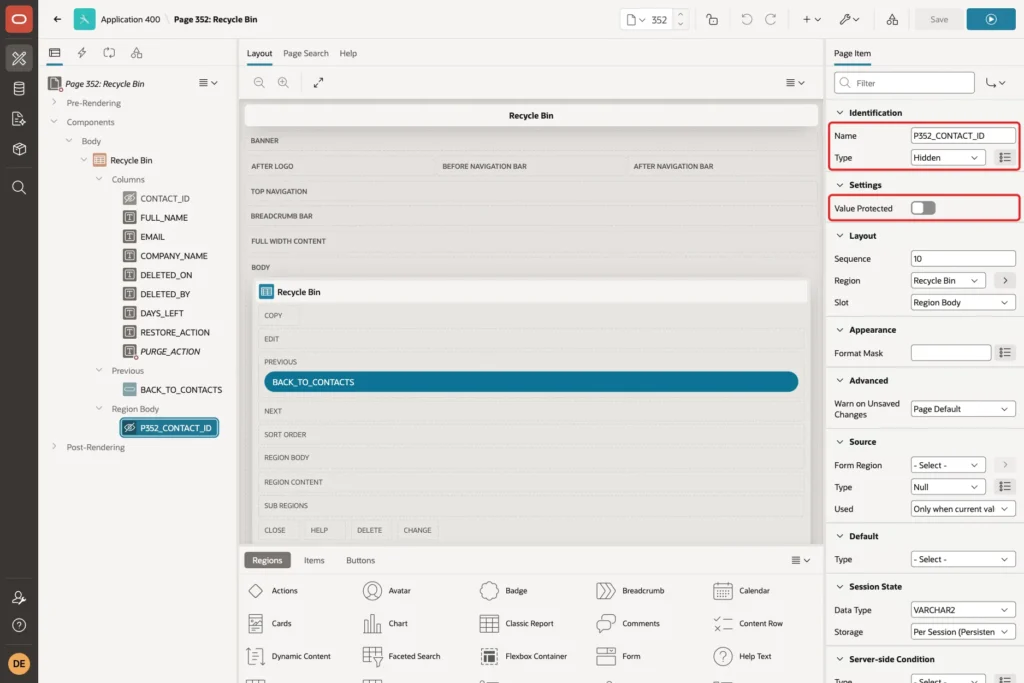Open the Slot Region Body dropdown
The height and width of the screenshot is (683, 1024).
tap(963, 302)
